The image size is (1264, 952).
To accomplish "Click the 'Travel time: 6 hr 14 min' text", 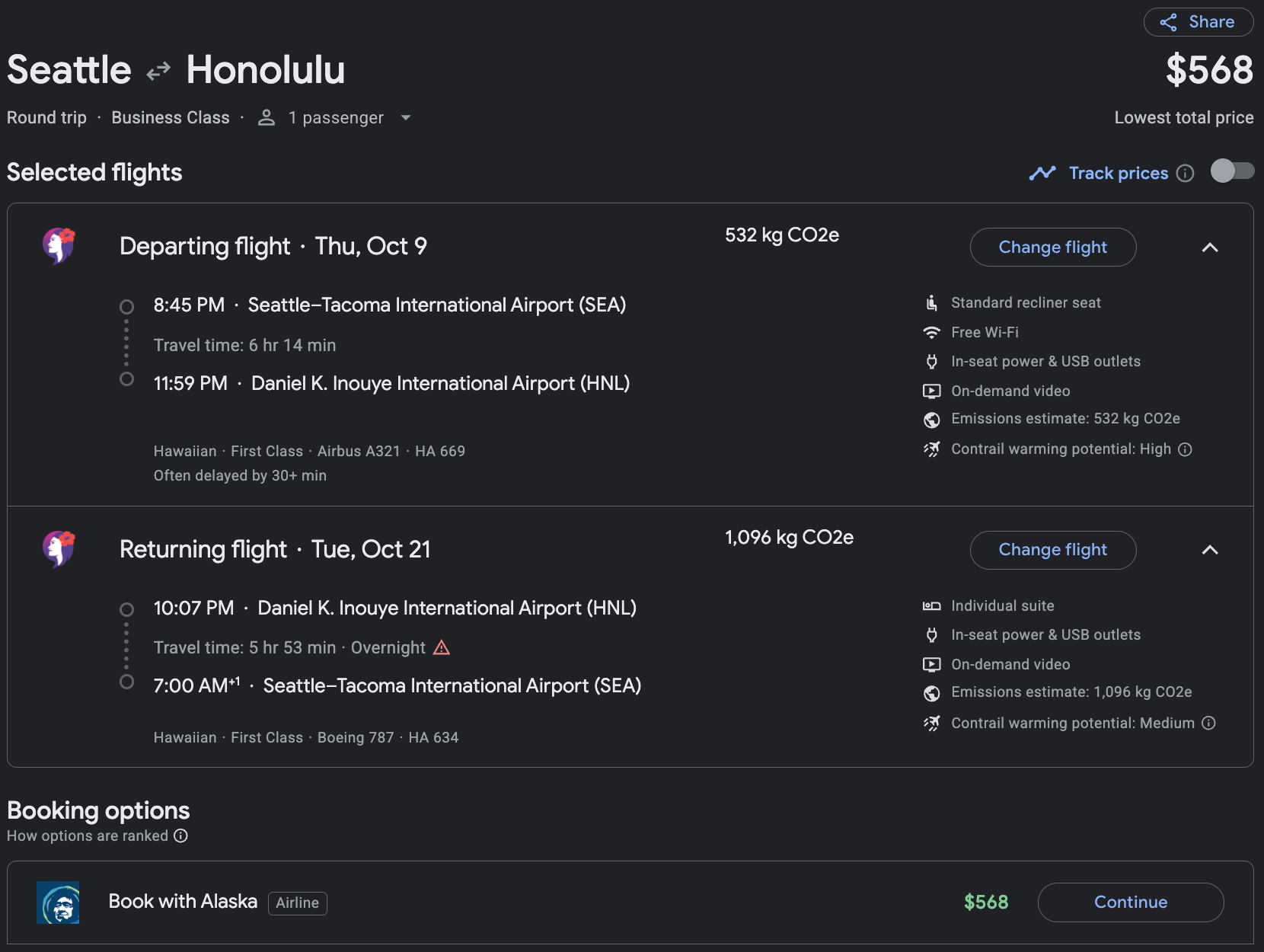I will click(x=244, y=345).
